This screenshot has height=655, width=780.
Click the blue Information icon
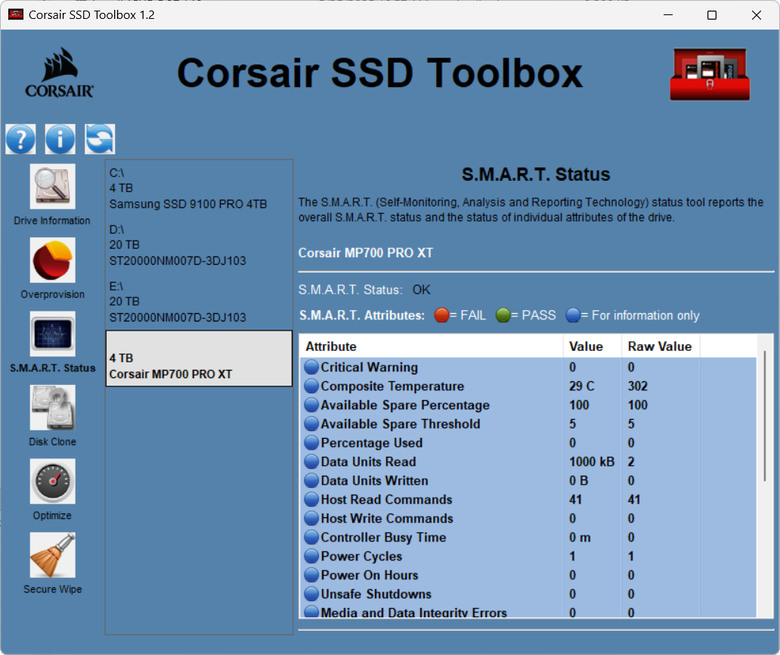(x=60, y=139)
